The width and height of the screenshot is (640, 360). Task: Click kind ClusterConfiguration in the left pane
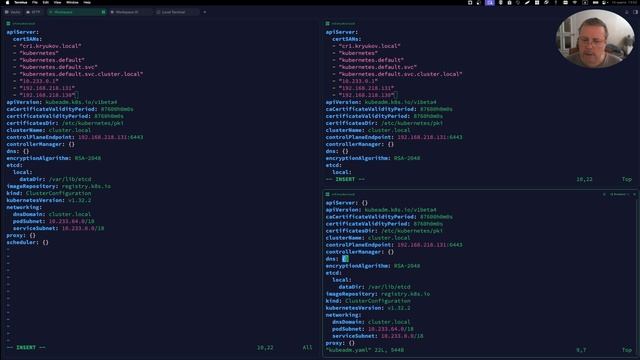click(49, 193)
